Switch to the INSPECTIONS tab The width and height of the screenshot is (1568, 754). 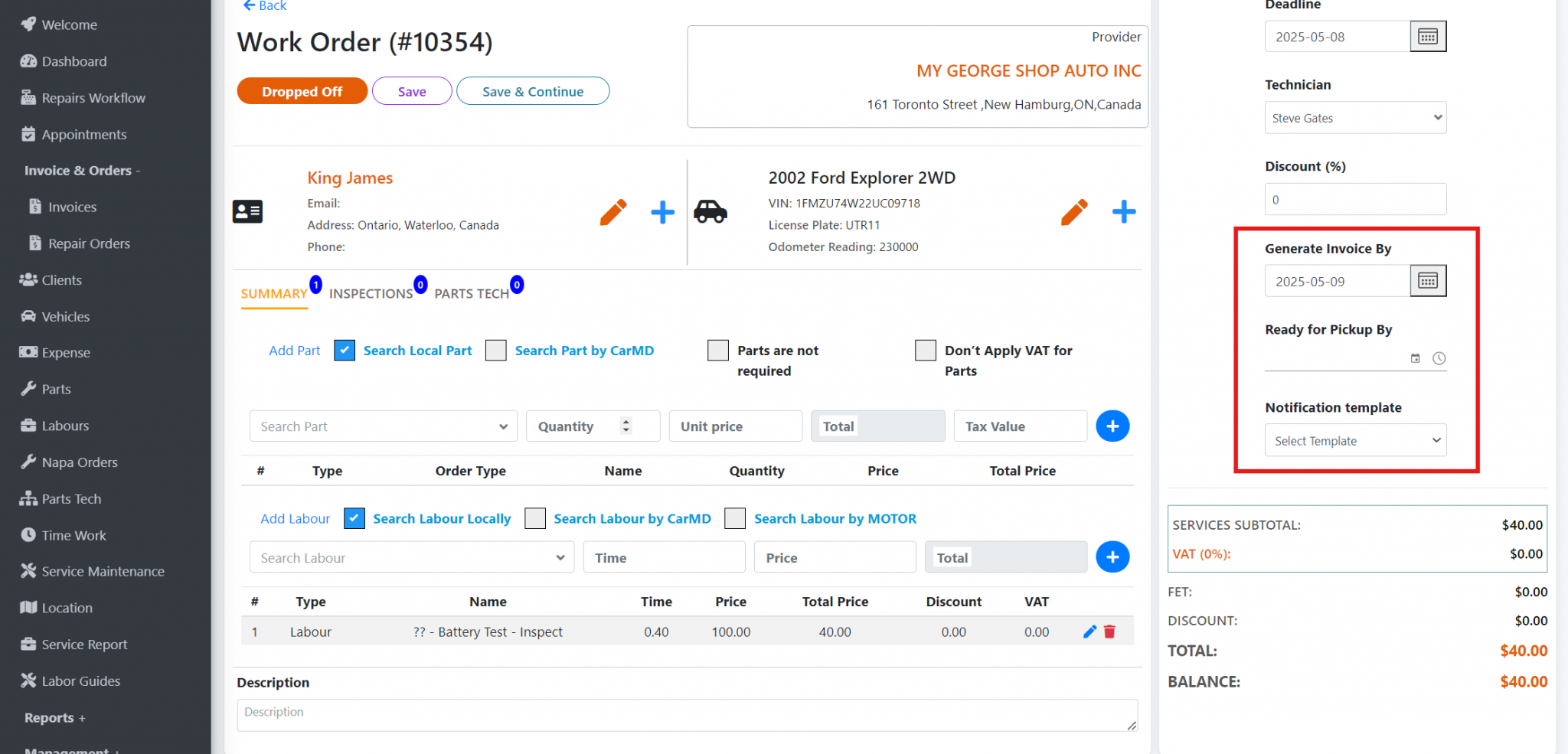(372, 293)
